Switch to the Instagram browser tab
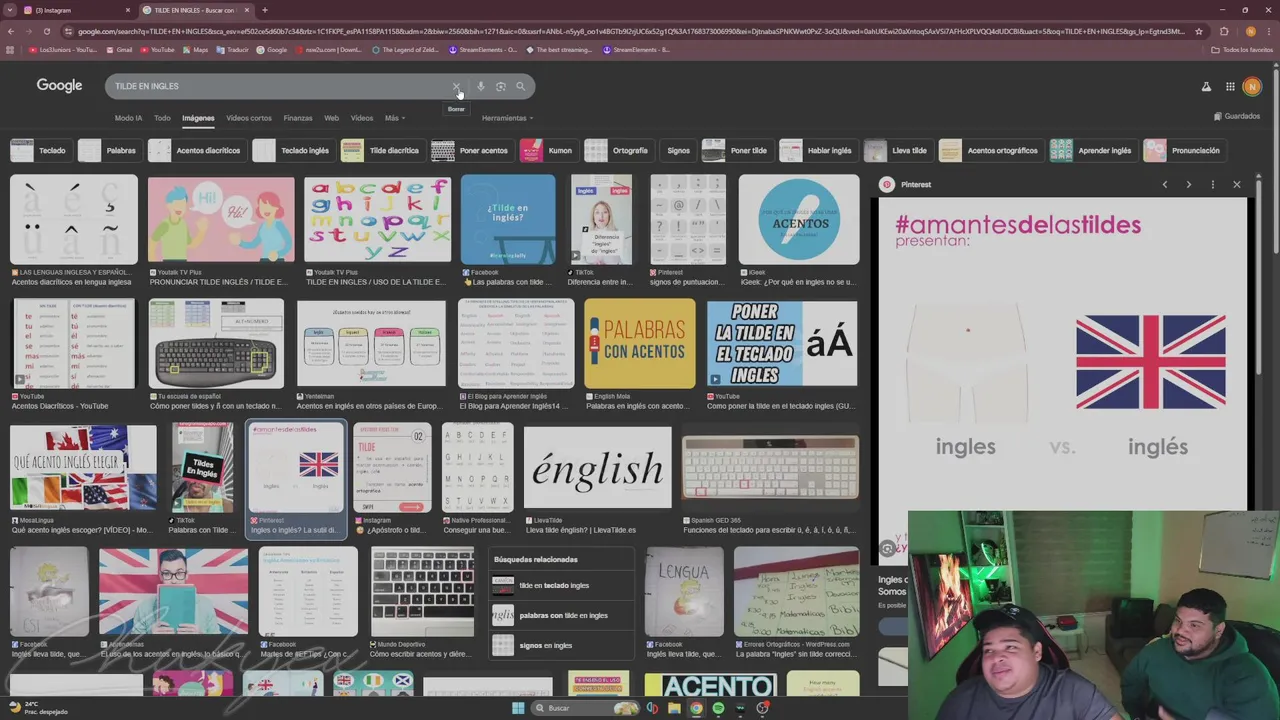1280x720 pixels. pos(78,10)
